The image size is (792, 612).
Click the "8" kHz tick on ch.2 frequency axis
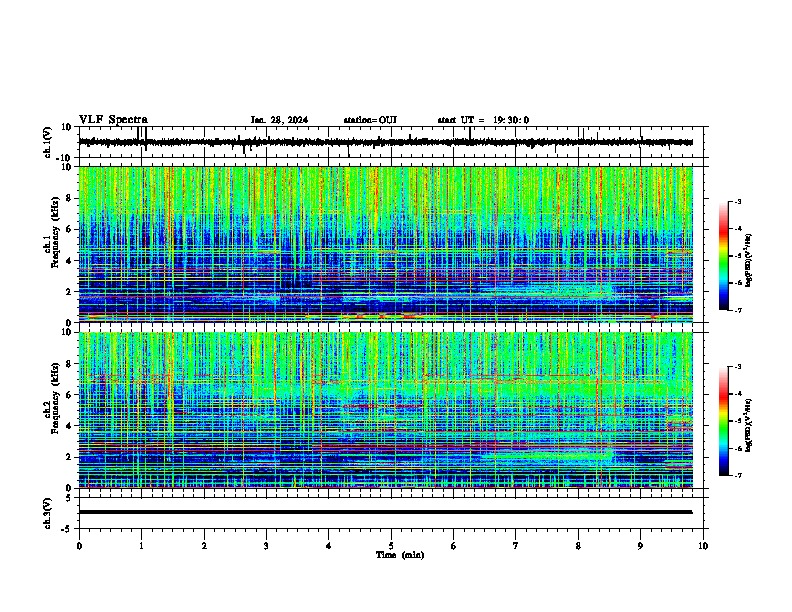(69, 364)
